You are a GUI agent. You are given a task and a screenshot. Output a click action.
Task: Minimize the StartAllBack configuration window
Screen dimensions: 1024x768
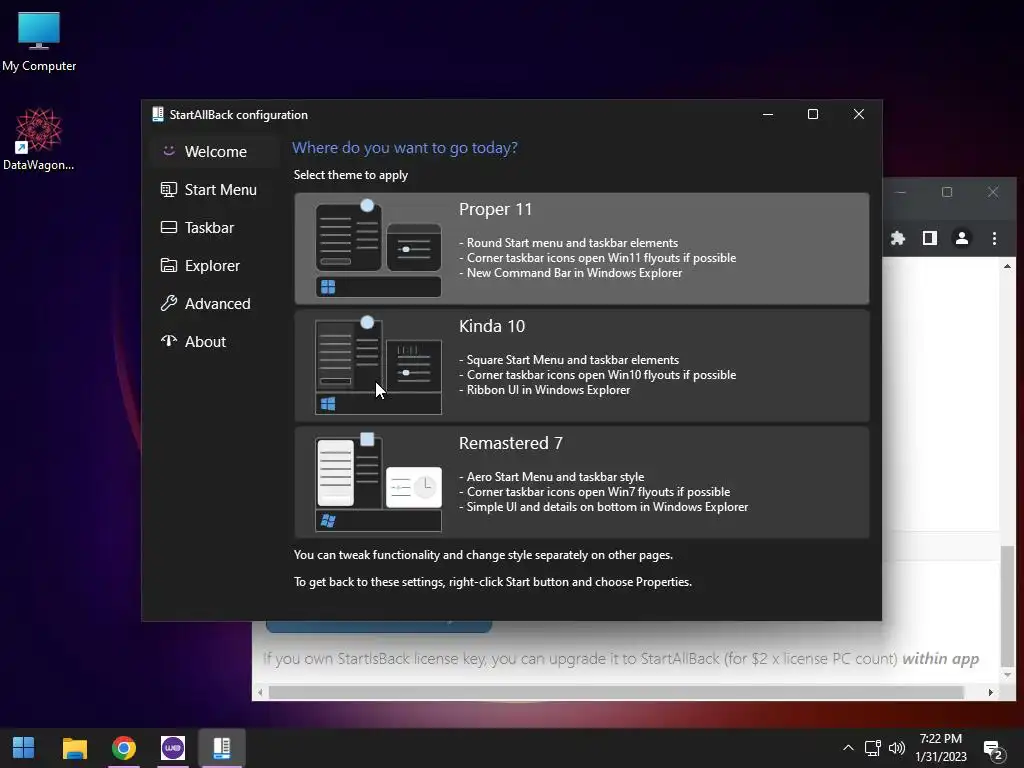(x=768, y=114)
